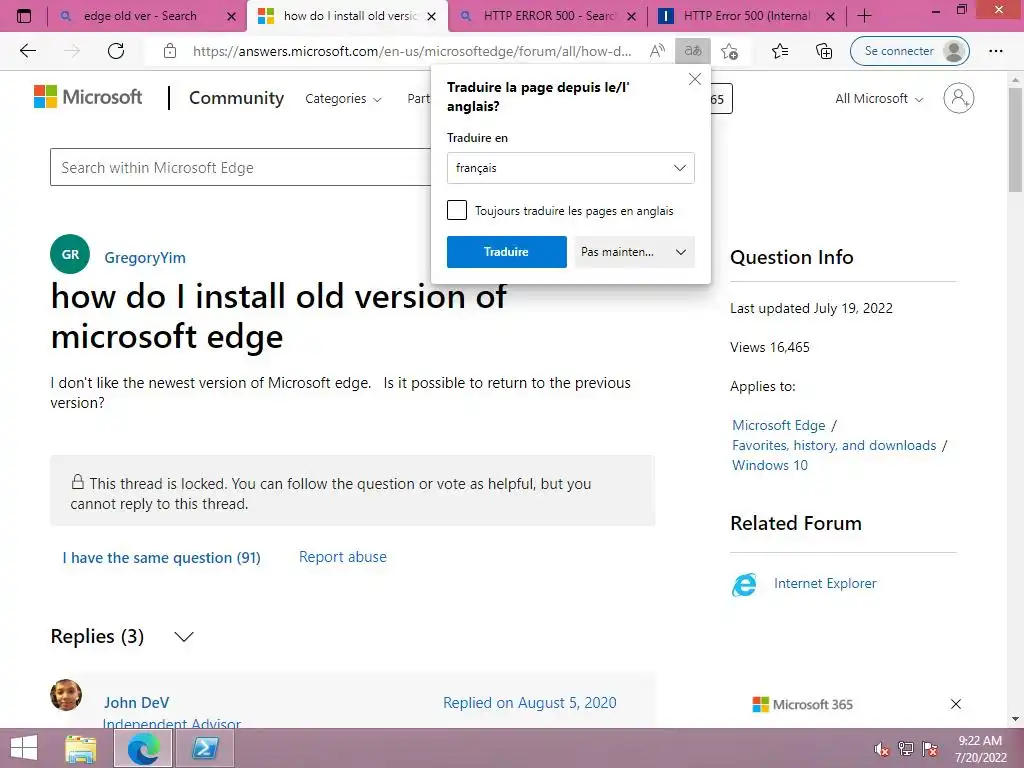The image size is (1024, 768).
Task: Click the 'Se connecter' button
Action: pos(909,51)
